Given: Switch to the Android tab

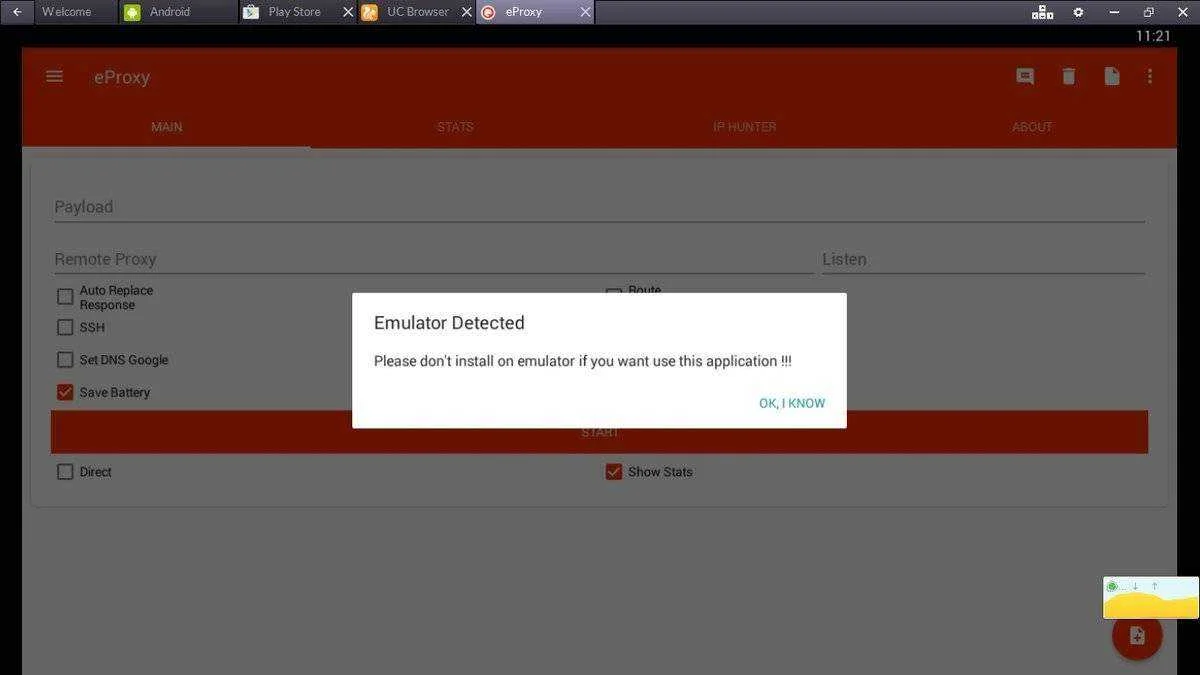Looking at the screenshot, I should pos(179,12).
